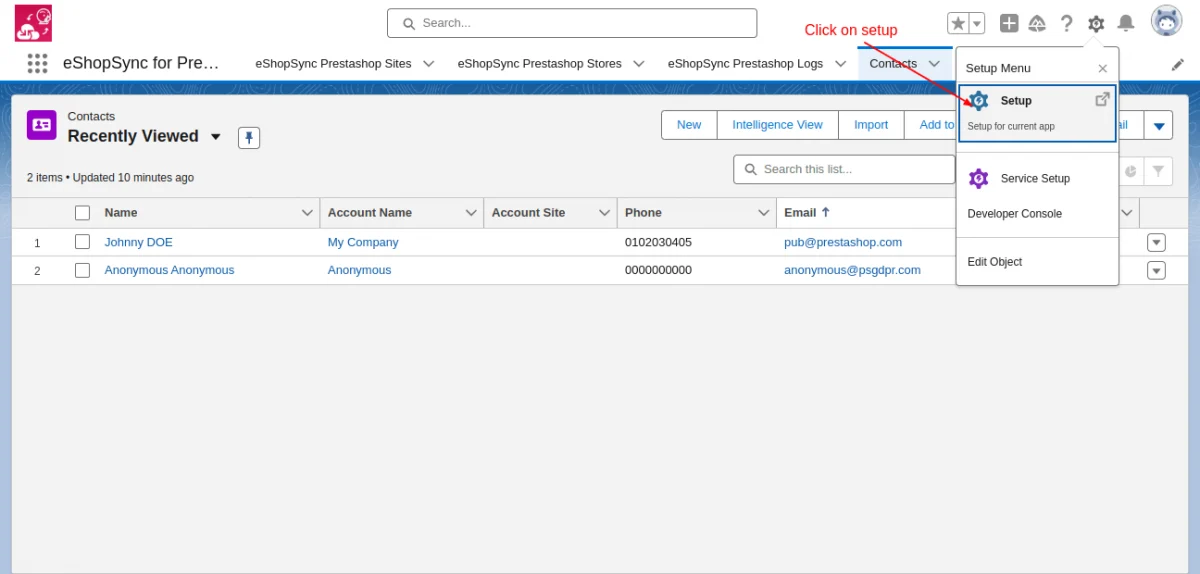Click the Setup gear icon in header
1200x574 pixels.
click(1096, 23)
